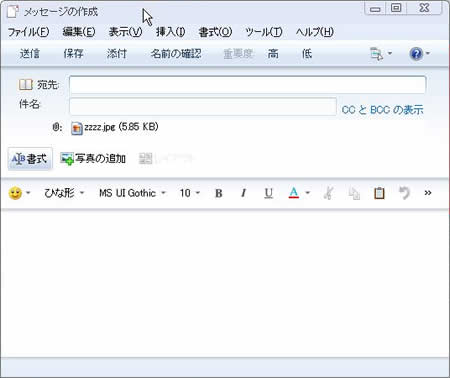Open the MS UI Gothic font dropdown

pos(132,193)
